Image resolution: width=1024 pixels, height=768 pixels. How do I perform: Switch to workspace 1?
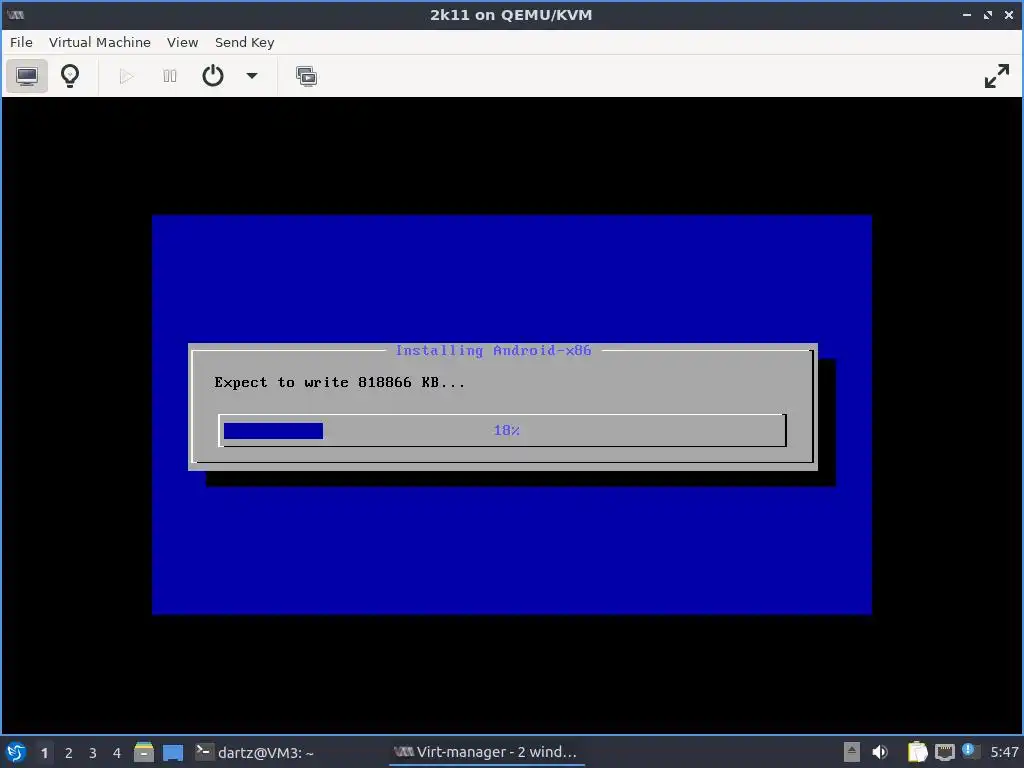point(44,753)
